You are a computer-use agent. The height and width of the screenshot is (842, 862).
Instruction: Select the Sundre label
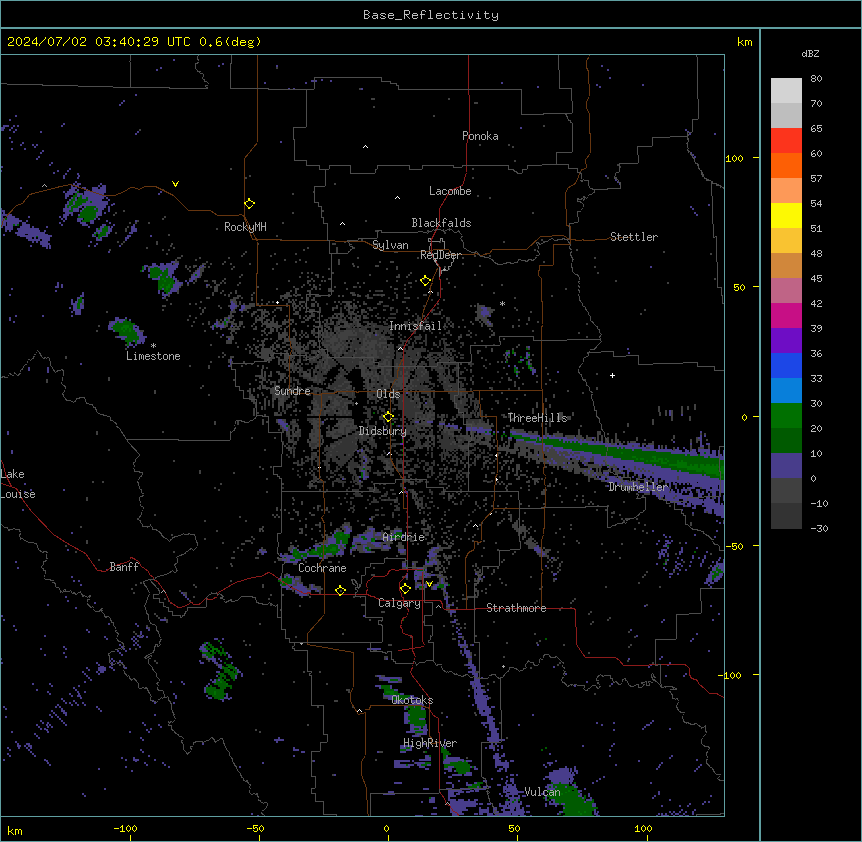click(292, 391)
